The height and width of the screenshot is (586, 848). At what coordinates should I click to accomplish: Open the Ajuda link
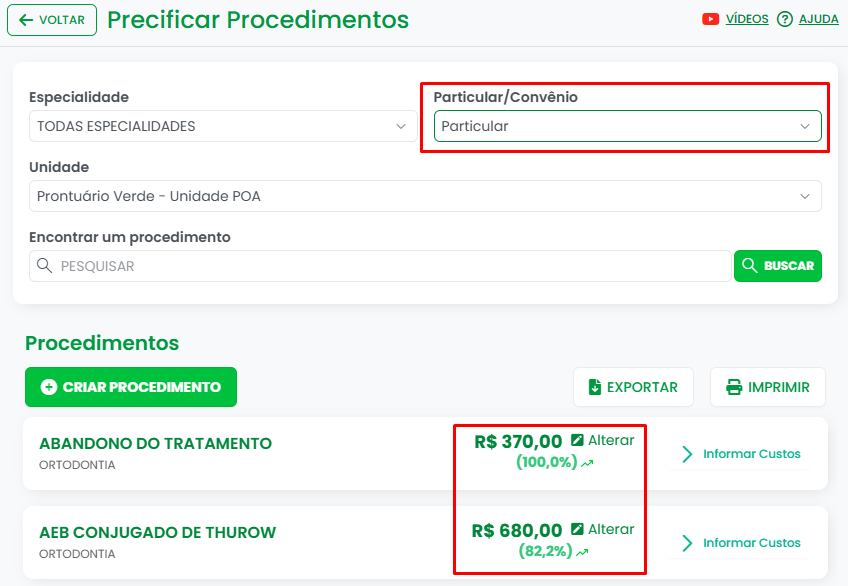(x=818, y=19)
